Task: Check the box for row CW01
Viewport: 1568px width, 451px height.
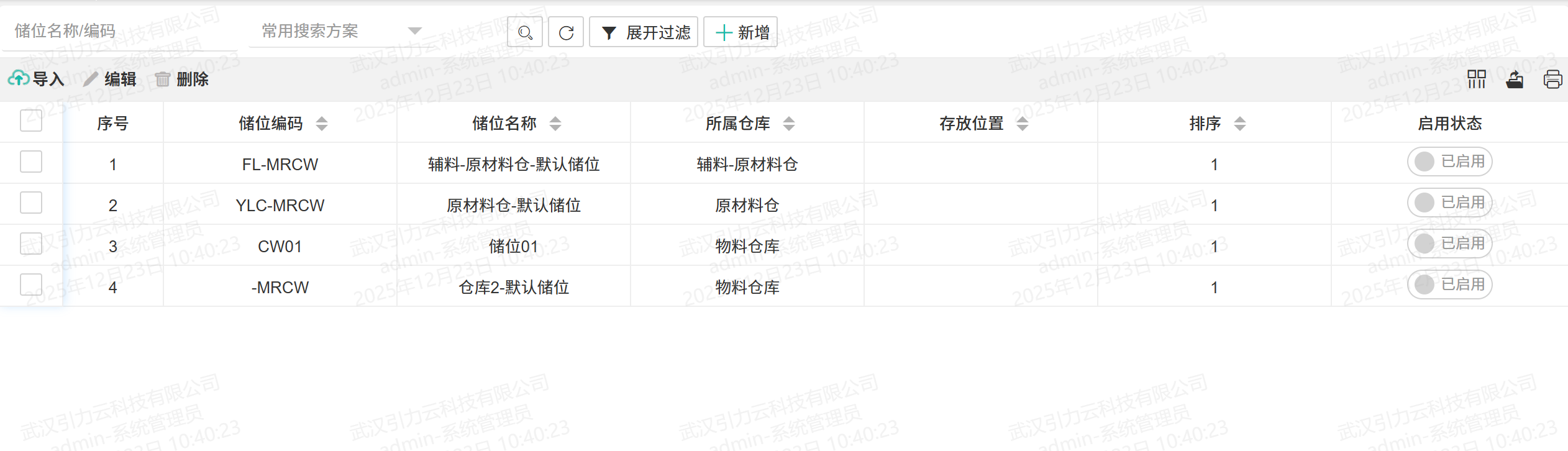Action: [31, 244]
